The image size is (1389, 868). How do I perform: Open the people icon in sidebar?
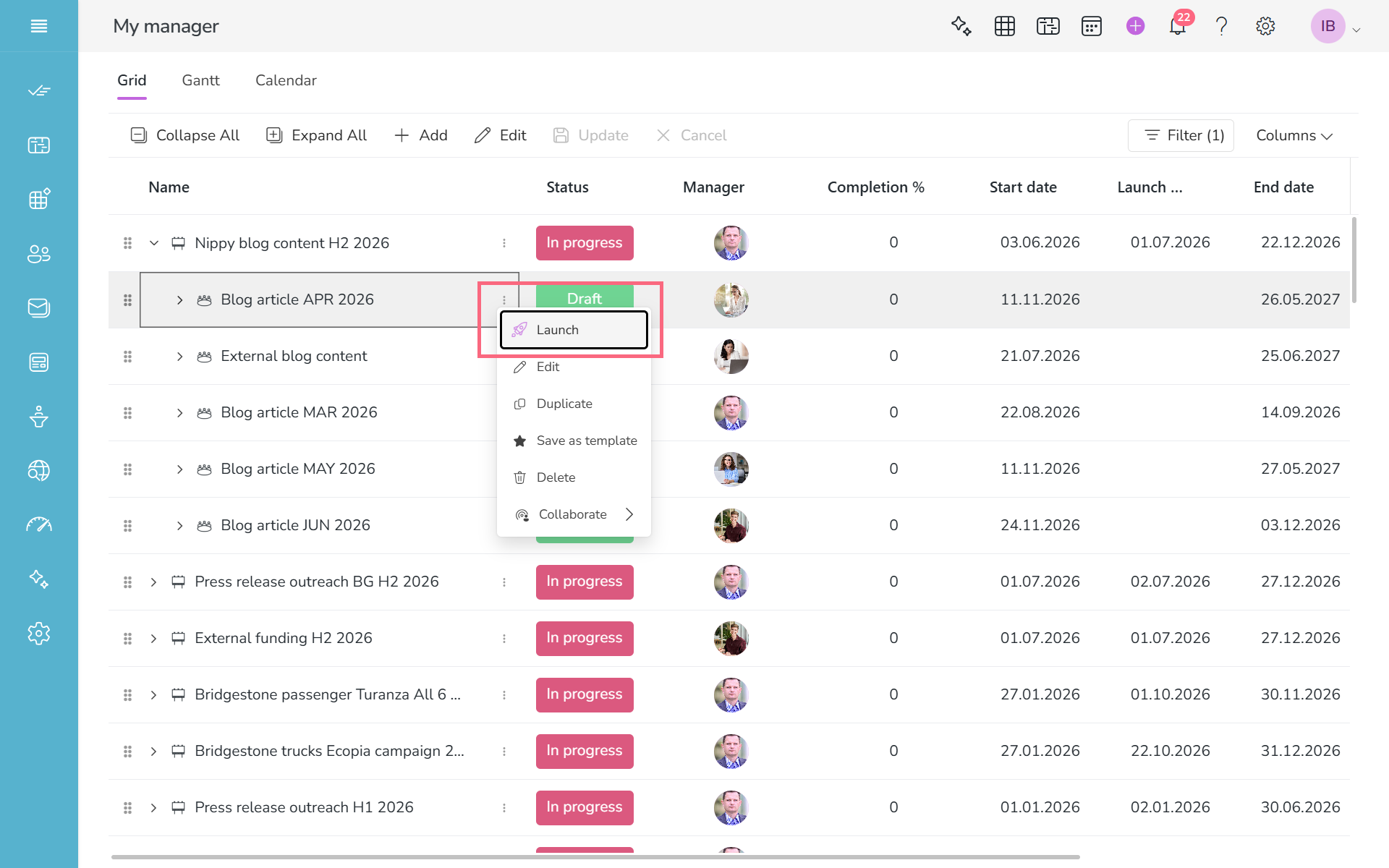tap(39, 254)
